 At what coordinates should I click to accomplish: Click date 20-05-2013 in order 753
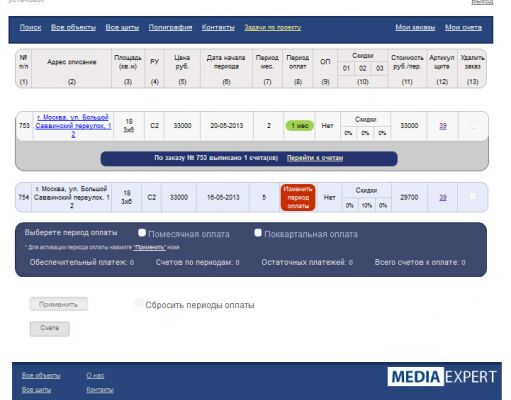click(227, 126)
